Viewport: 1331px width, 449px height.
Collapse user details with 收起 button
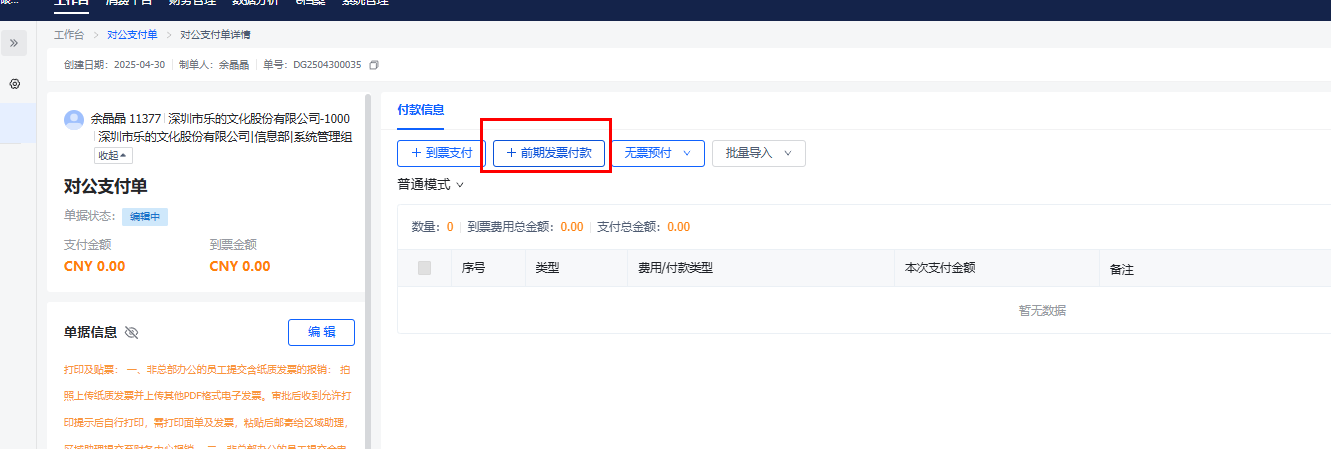click(x=113, y=155)
